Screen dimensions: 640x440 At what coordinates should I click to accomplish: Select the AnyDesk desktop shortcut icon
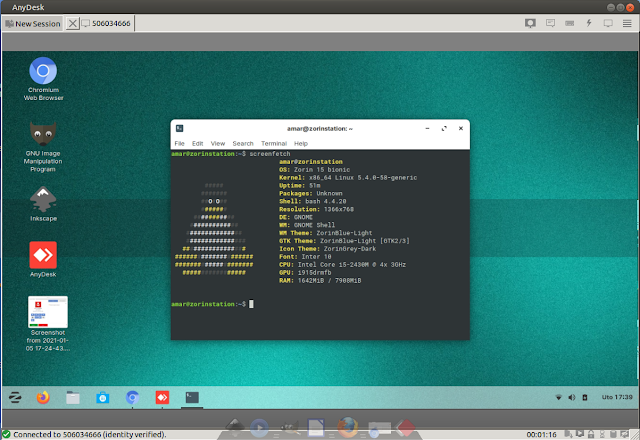[43, 259]
